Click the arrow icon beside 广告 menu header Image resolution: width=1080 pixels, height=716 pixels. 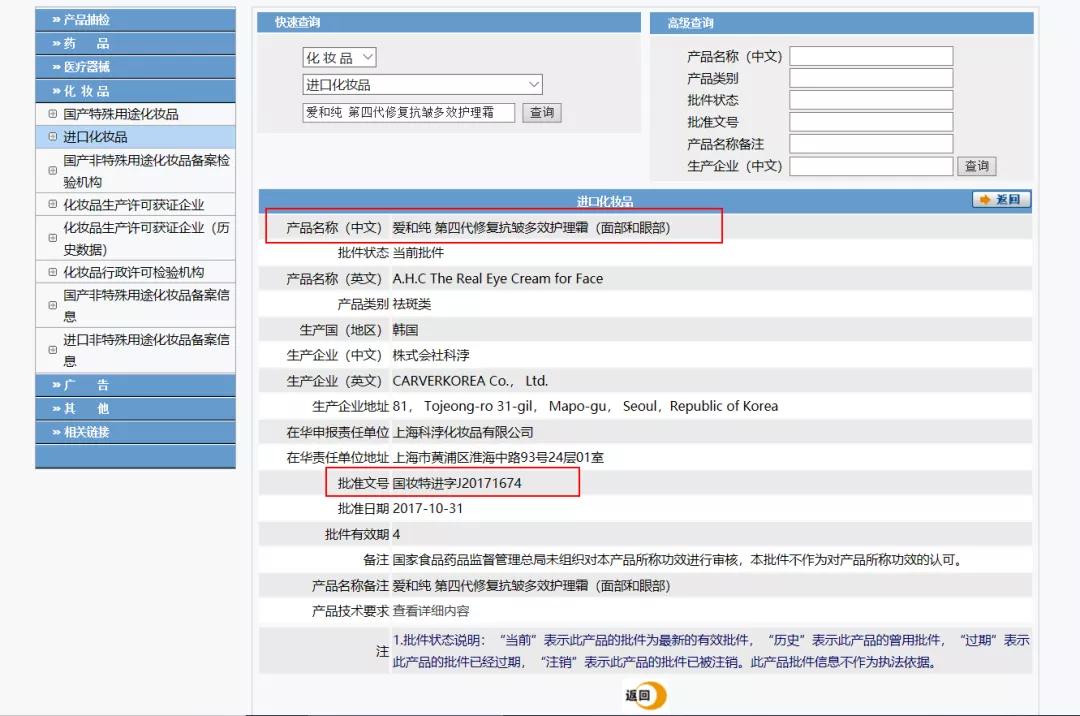54,384
